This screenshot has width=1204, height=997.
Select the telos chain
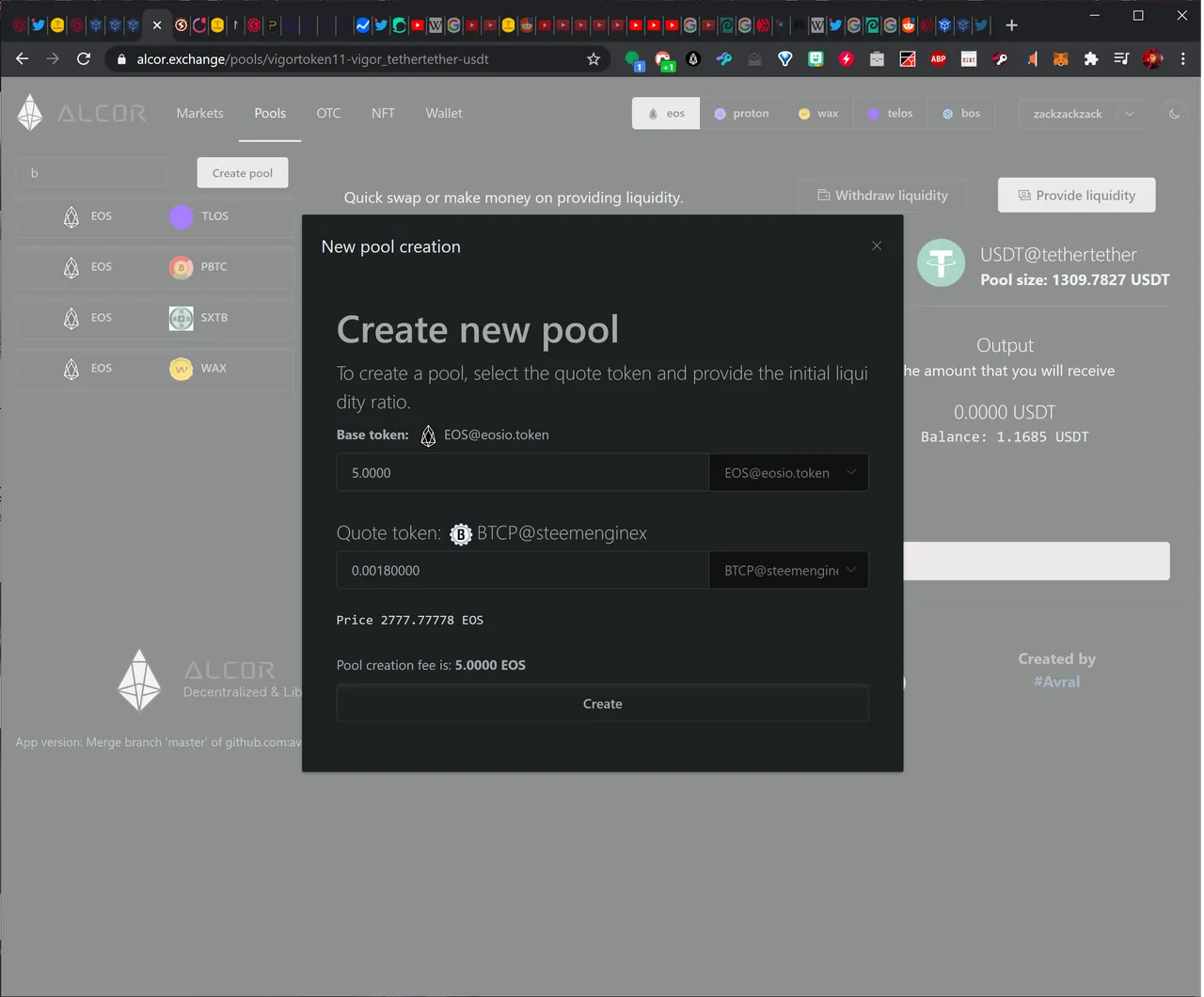point(890,113)
